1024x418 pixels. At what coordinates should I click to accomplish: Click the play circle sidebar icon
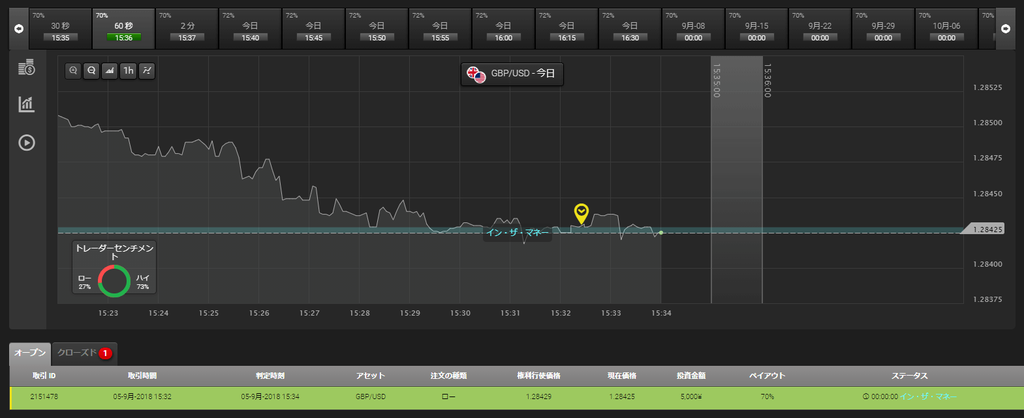pyautogui.click(x=27, y=142)
